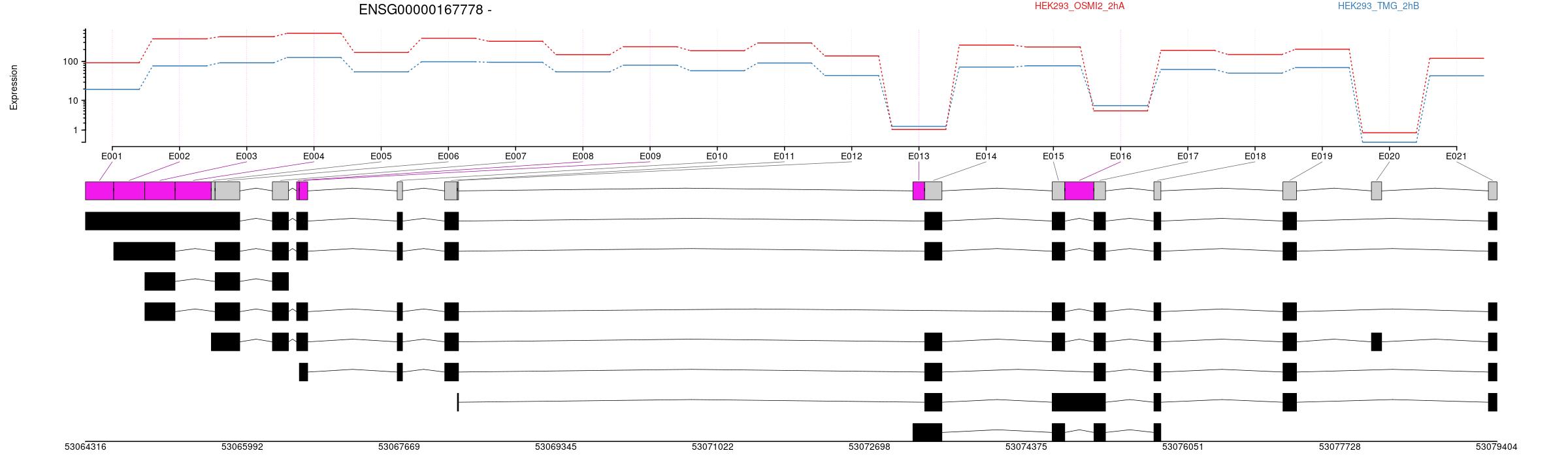This screenshot has width=1568, height=457.
Task: Click exon label E002
Action: coord(179,156)
